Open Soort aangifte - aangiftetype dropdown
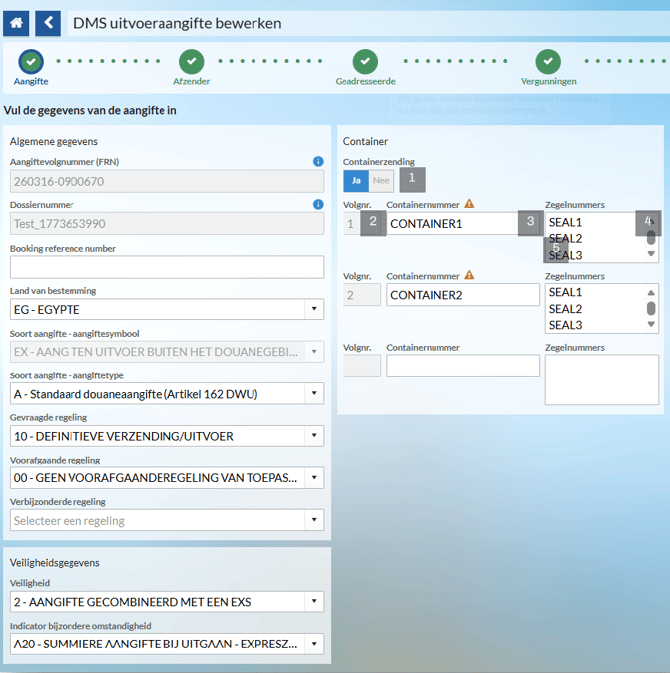This screenshot has height=673, width=670. coord(314,394)
